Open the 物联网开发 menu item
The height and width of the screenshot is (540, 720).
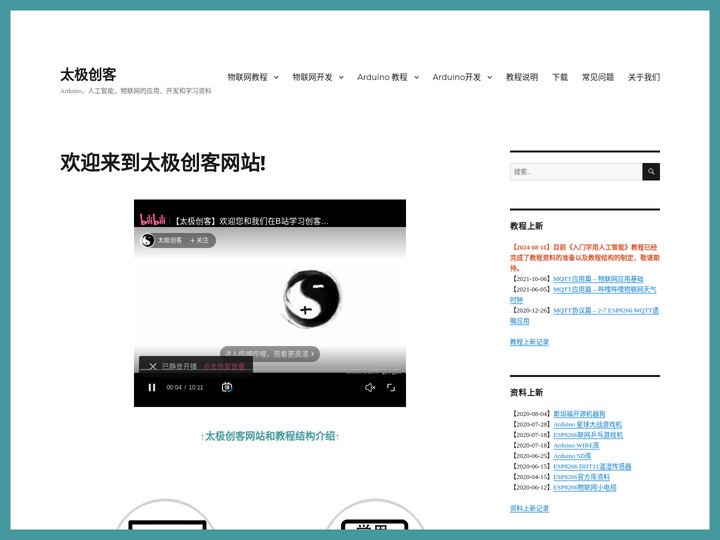[313, 77]
